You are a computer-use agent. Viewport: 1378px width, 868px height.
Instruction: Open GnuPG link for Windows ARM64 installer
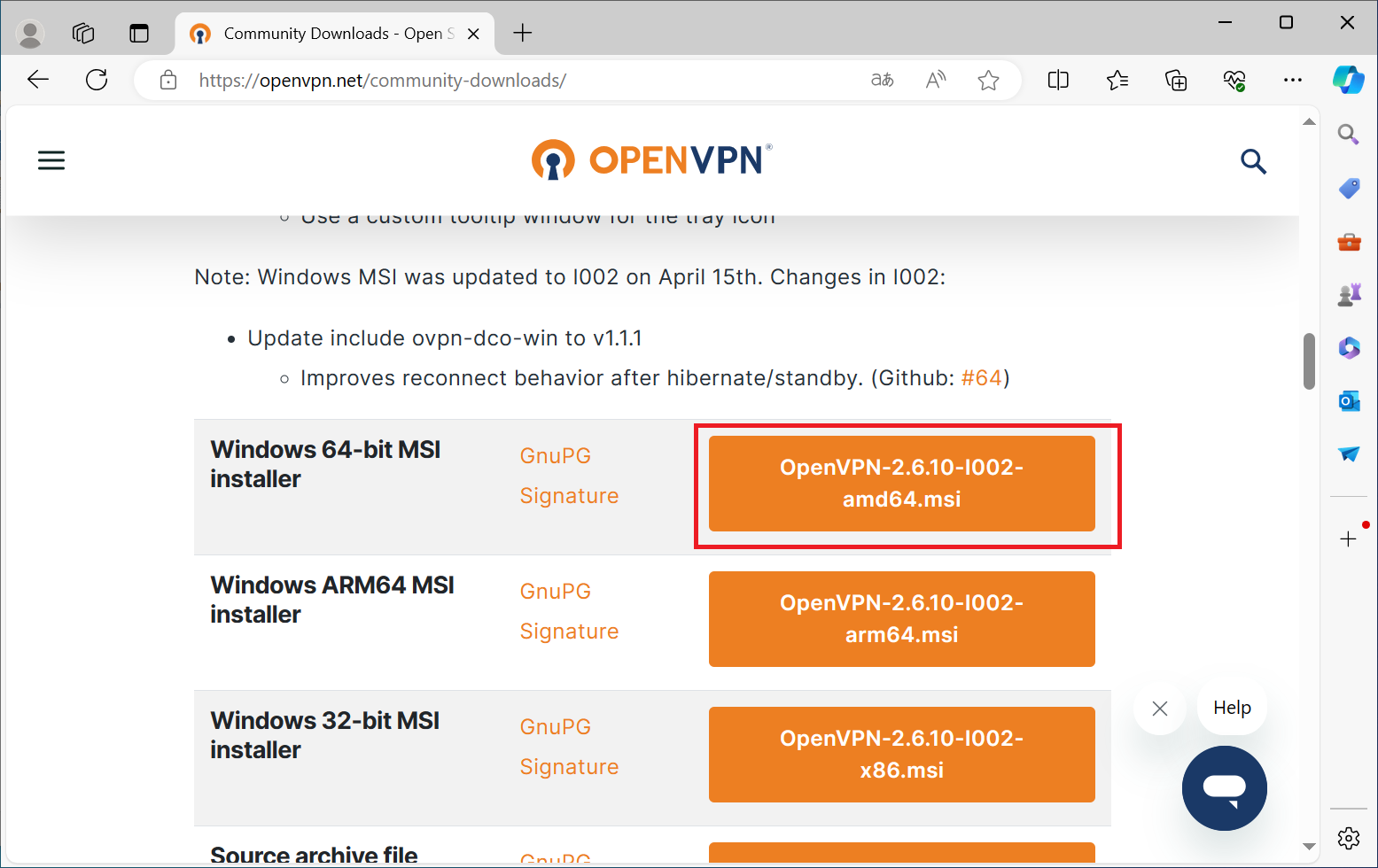click(x=556, y=592)
